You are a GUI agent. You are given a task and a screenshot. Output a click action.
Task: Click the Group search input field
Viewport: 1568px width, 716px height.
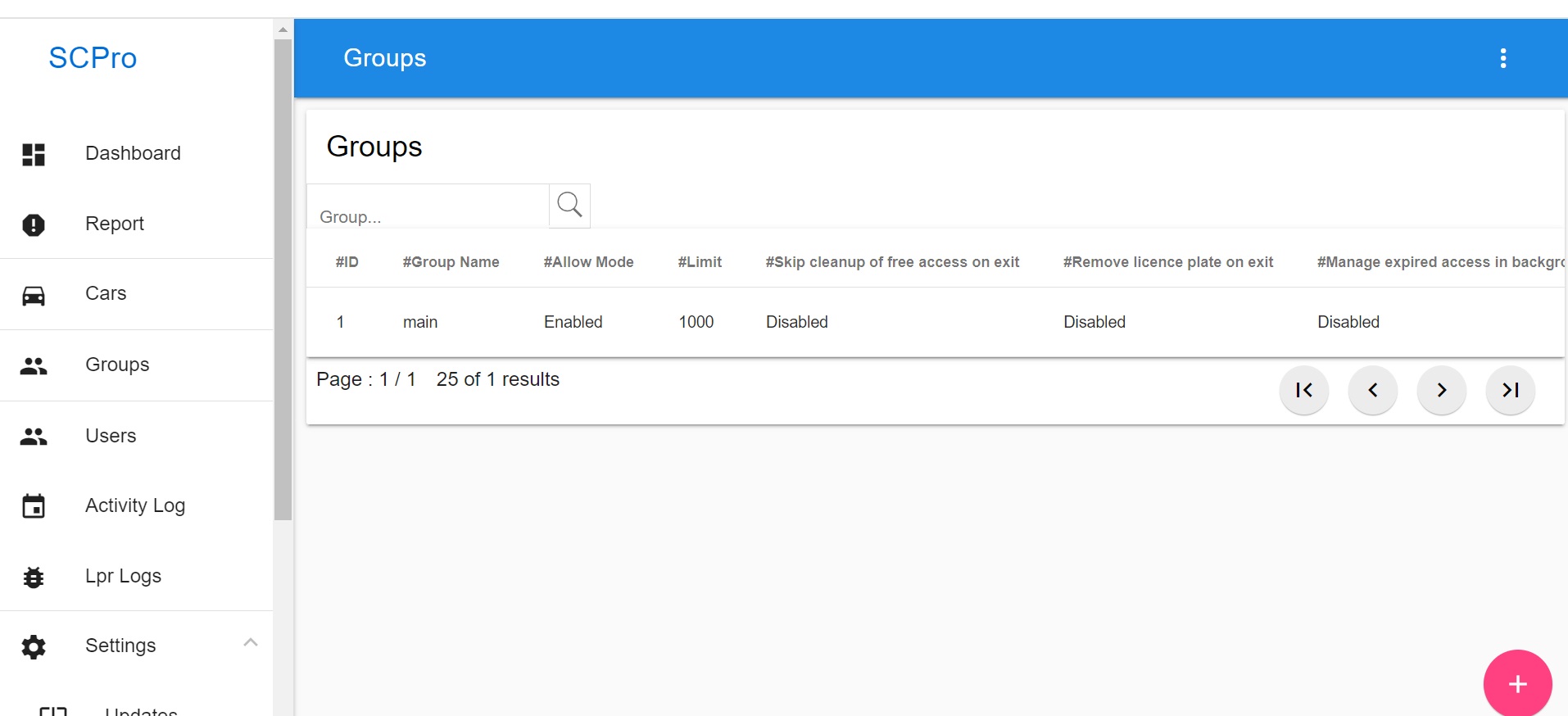coord(428,206)
